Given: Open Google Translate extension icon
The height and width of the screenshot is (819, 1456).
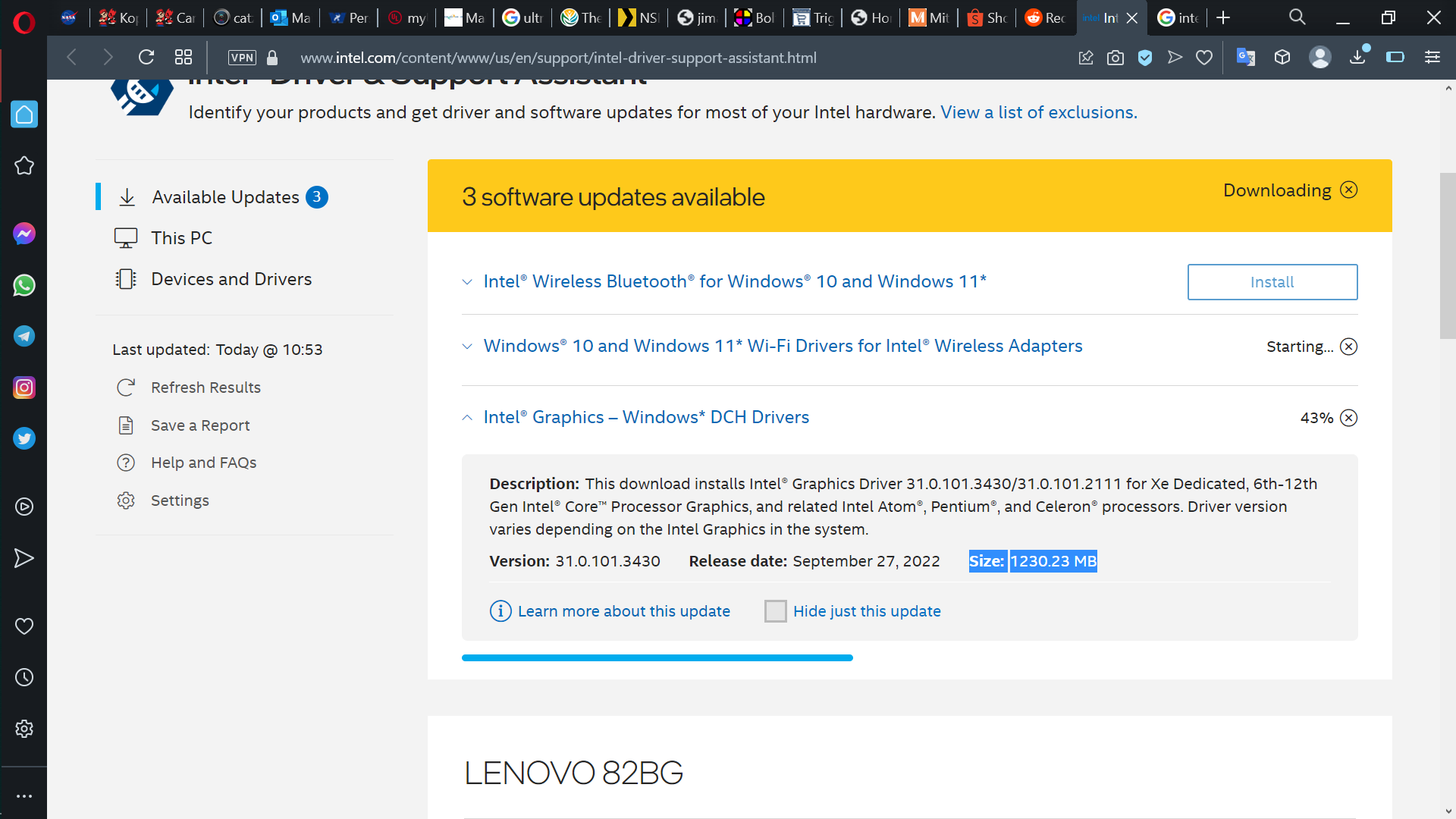Looking at the screenshot, I should point(1246,57).
